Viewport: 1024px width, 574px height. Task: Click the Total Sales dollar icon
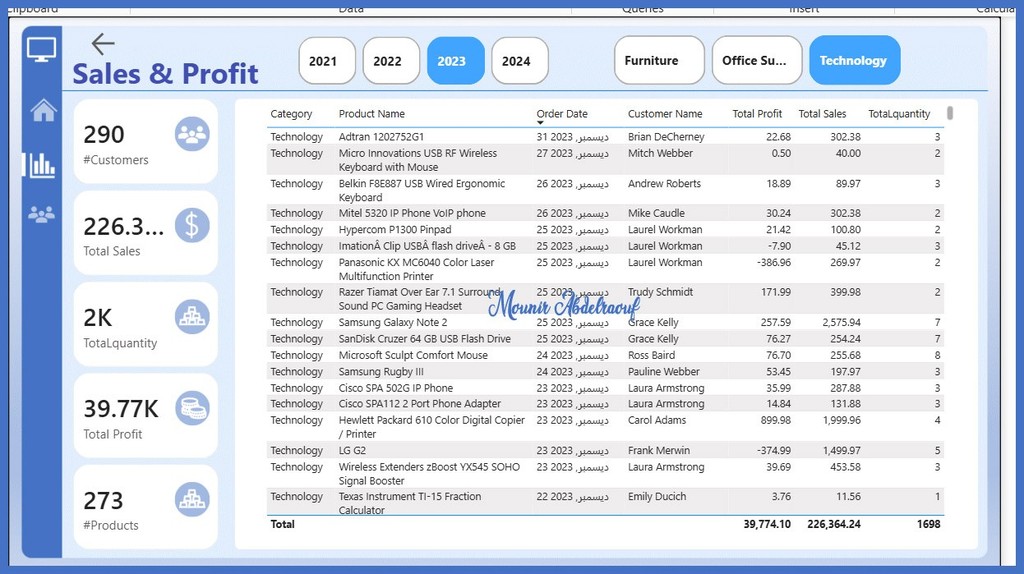(192, 225)
